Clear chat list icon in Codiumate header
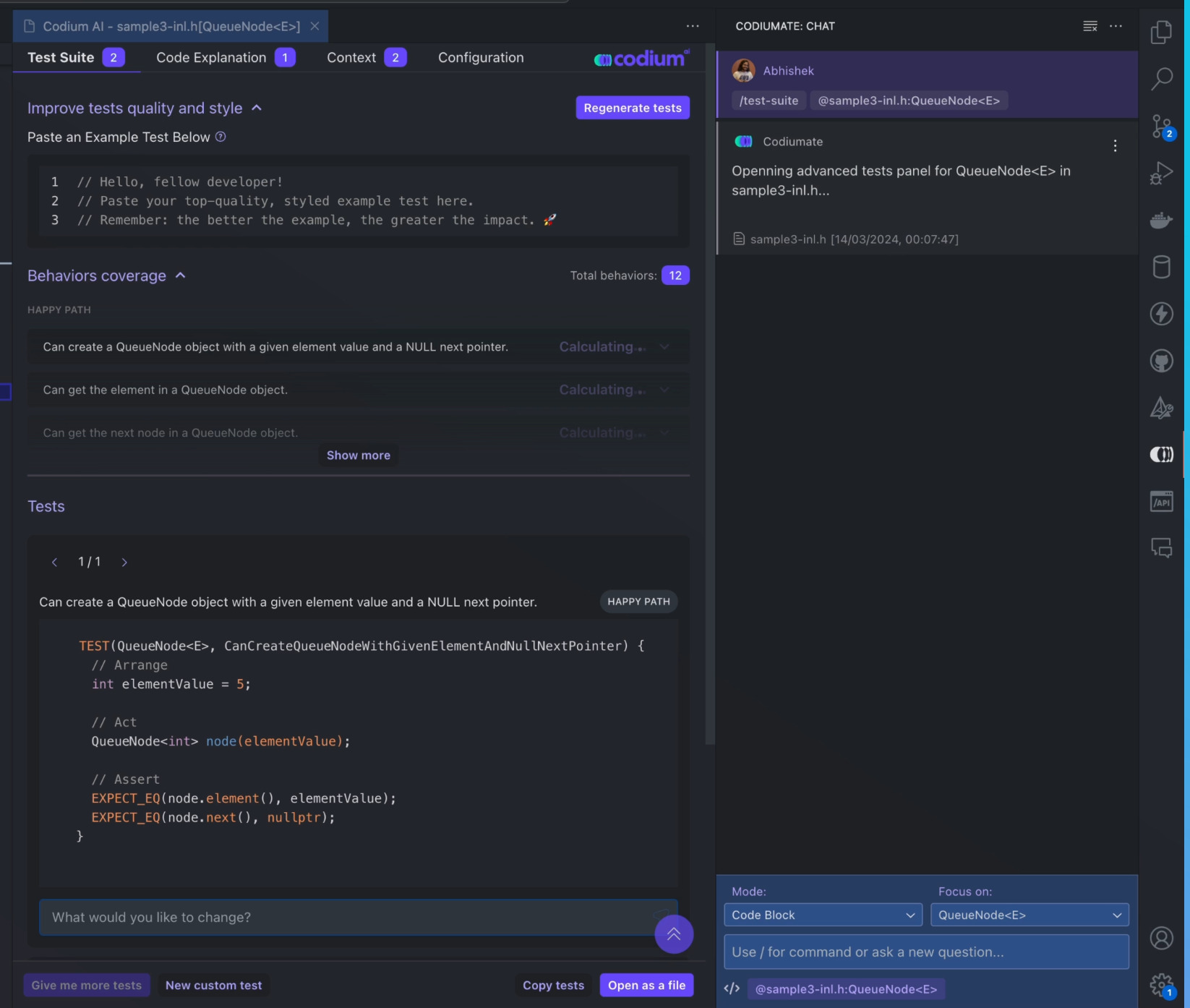 (1090, 26)
